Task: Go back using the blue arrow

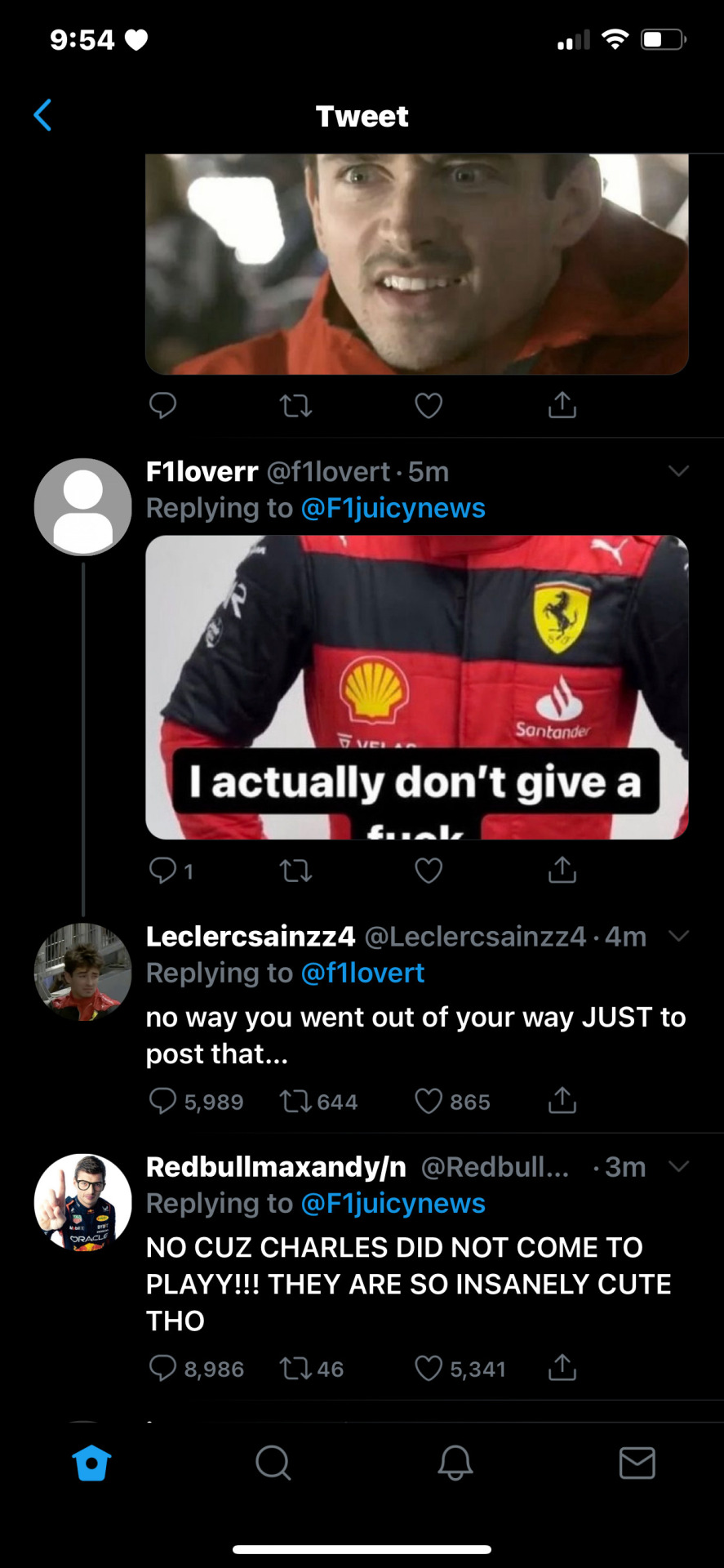Action: [x=42, y=115]
